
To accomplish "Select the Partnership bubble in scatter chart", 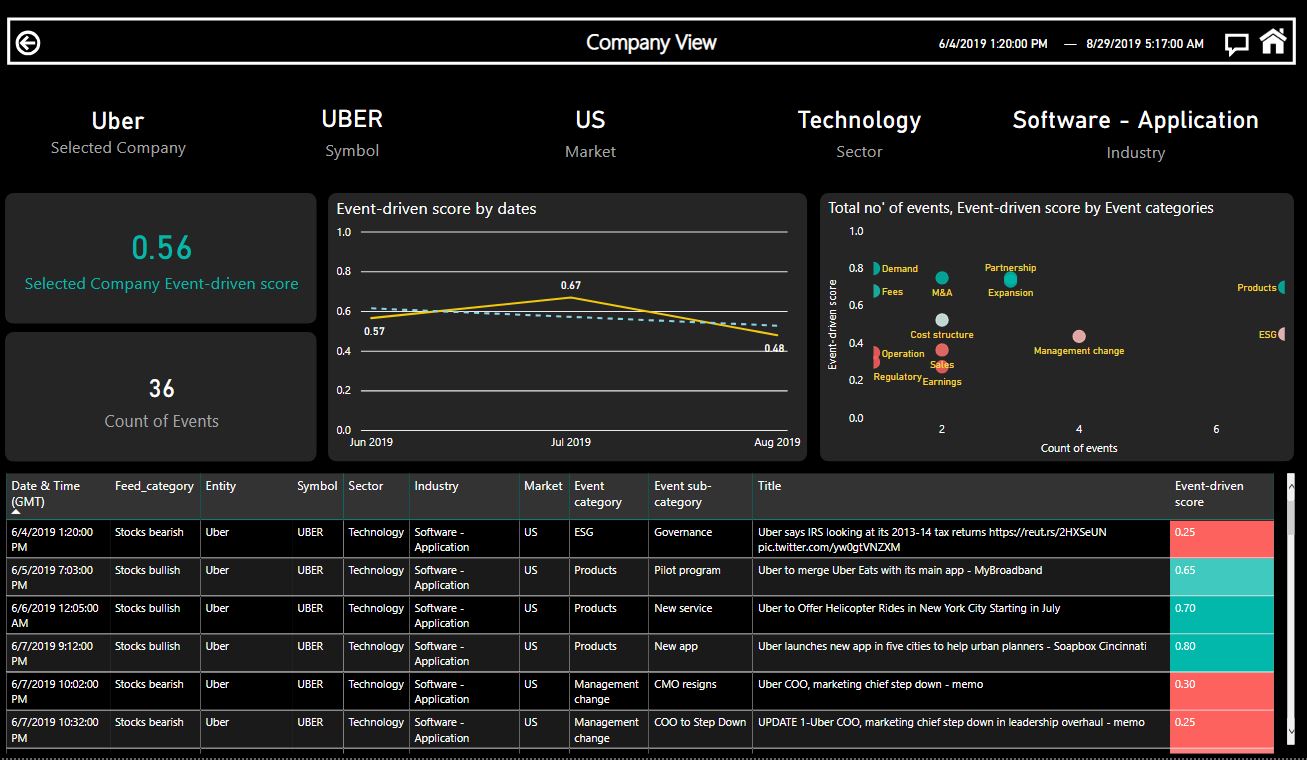I will (1010, 279).
